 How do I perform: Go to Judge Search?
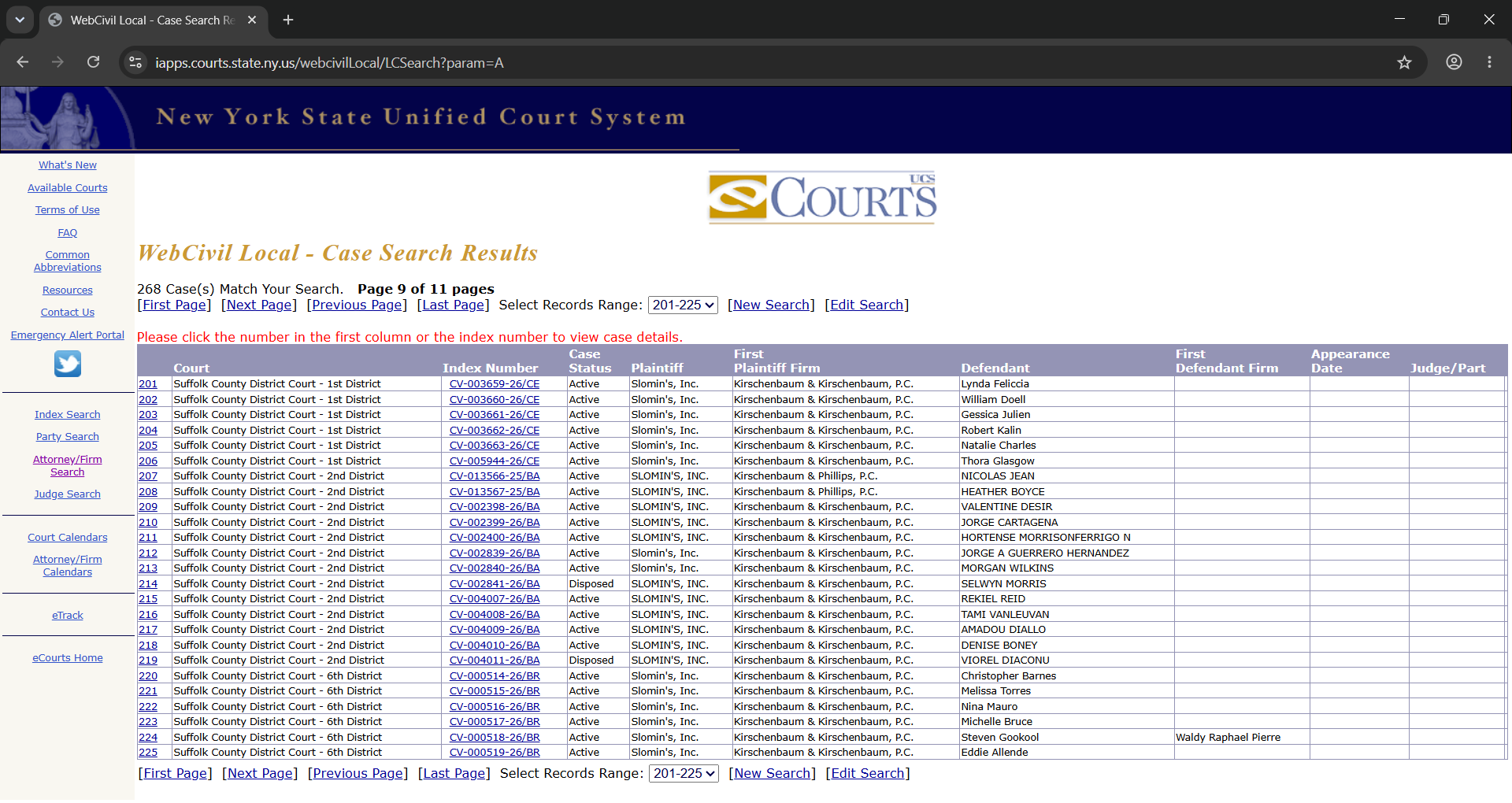coord(68,494)
